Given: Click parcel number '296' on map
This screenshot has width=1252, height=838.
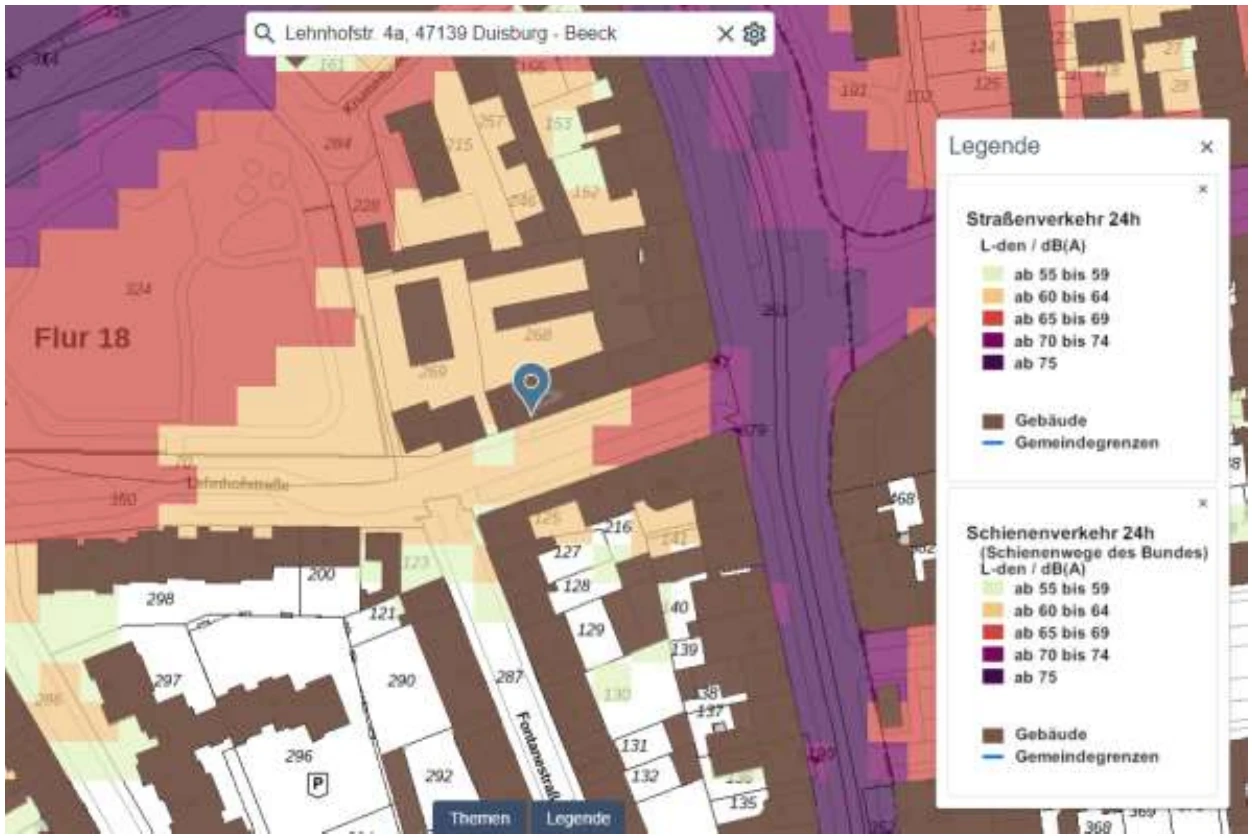Looking at the screenshot, I should (298, 756).
